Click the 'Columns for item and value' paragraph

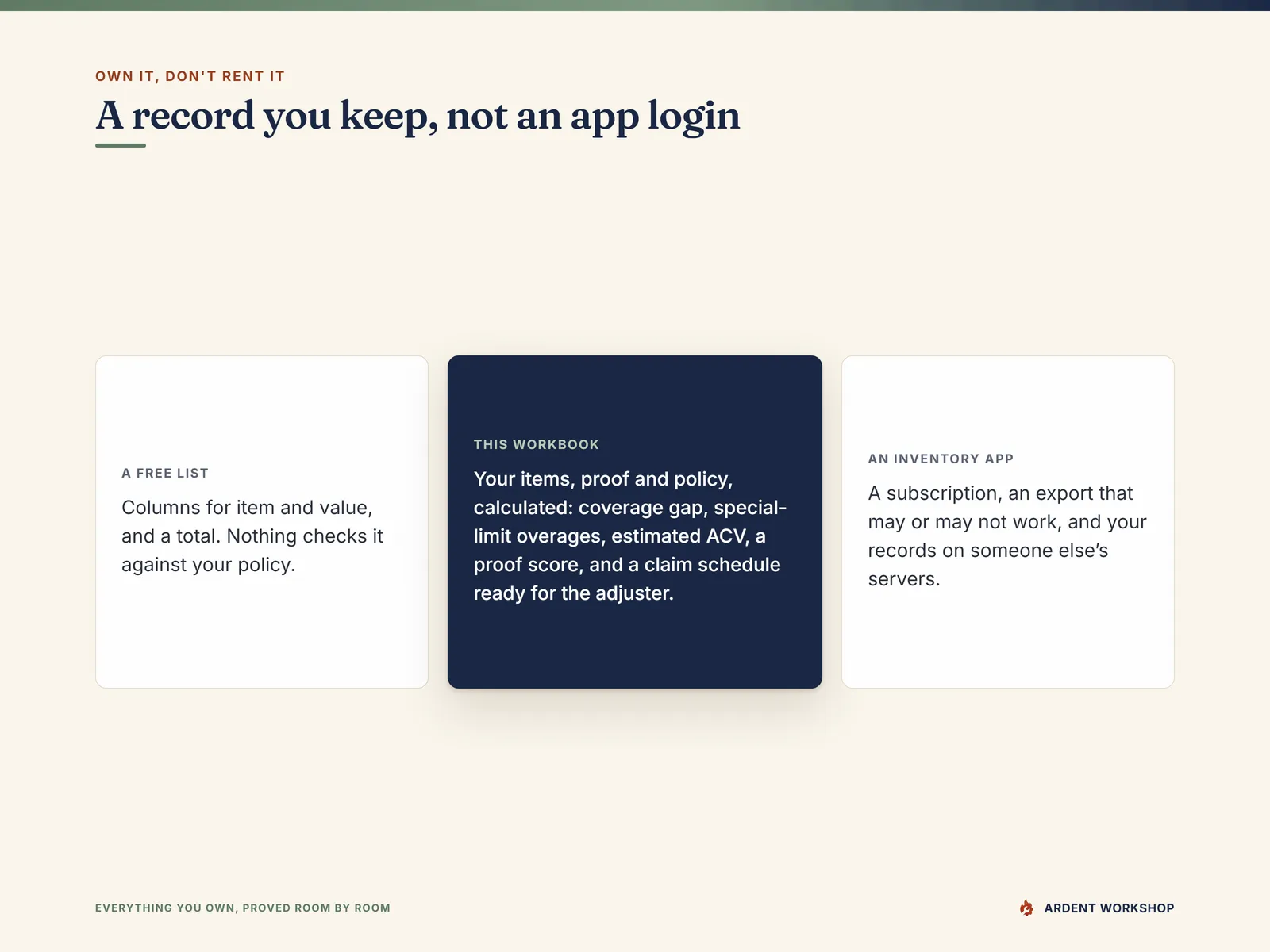[x=252, y=536]
